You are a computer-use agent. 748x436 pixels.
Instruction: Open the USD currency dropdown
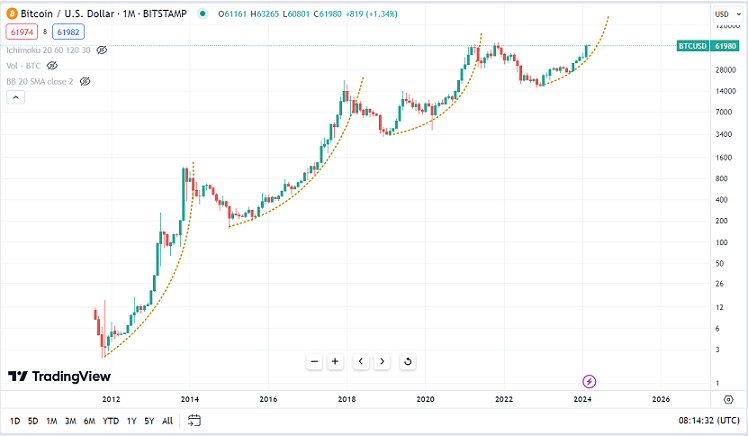coord(728,14)
